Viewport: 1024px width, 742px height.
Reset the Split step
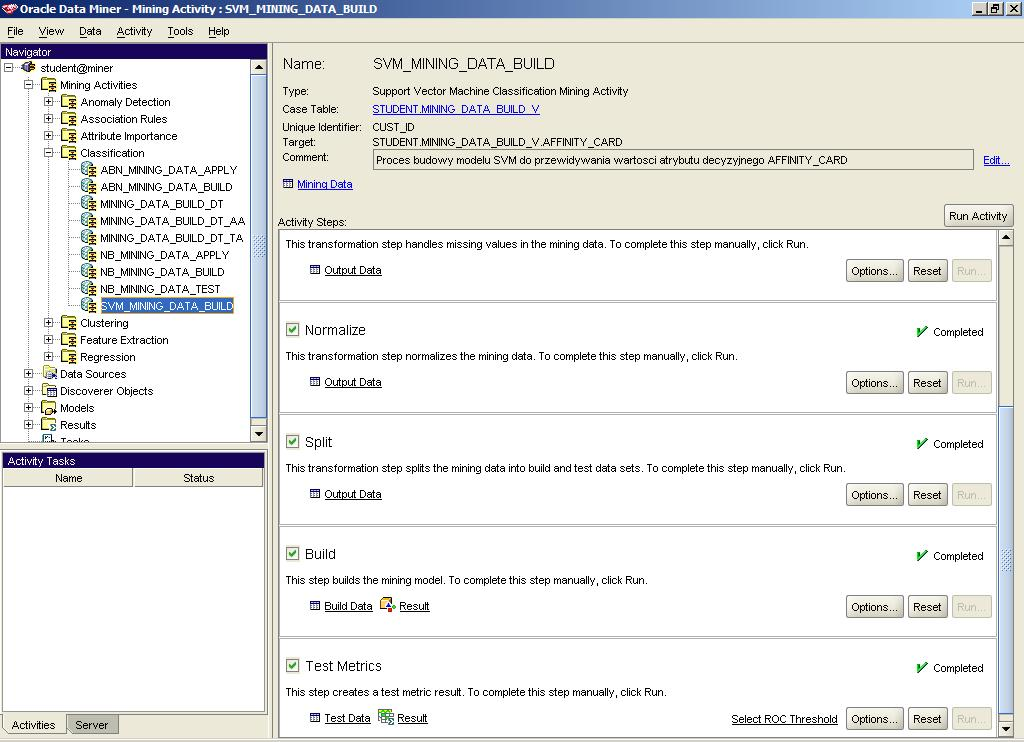coord(927,494)
